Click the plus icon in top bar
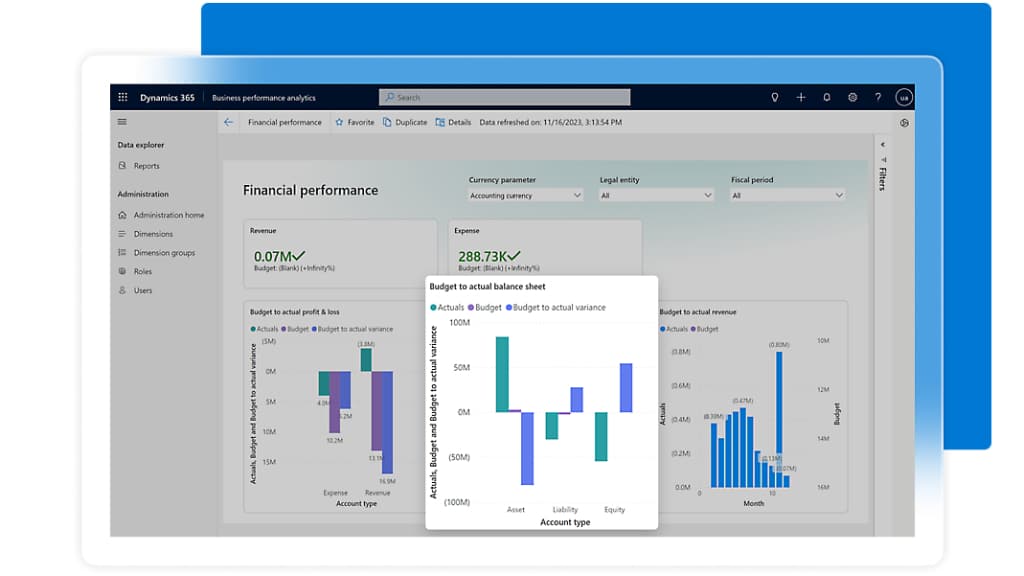Viewport: 1024px width, 576px height. pyautogui.click(x=800, y=98)
